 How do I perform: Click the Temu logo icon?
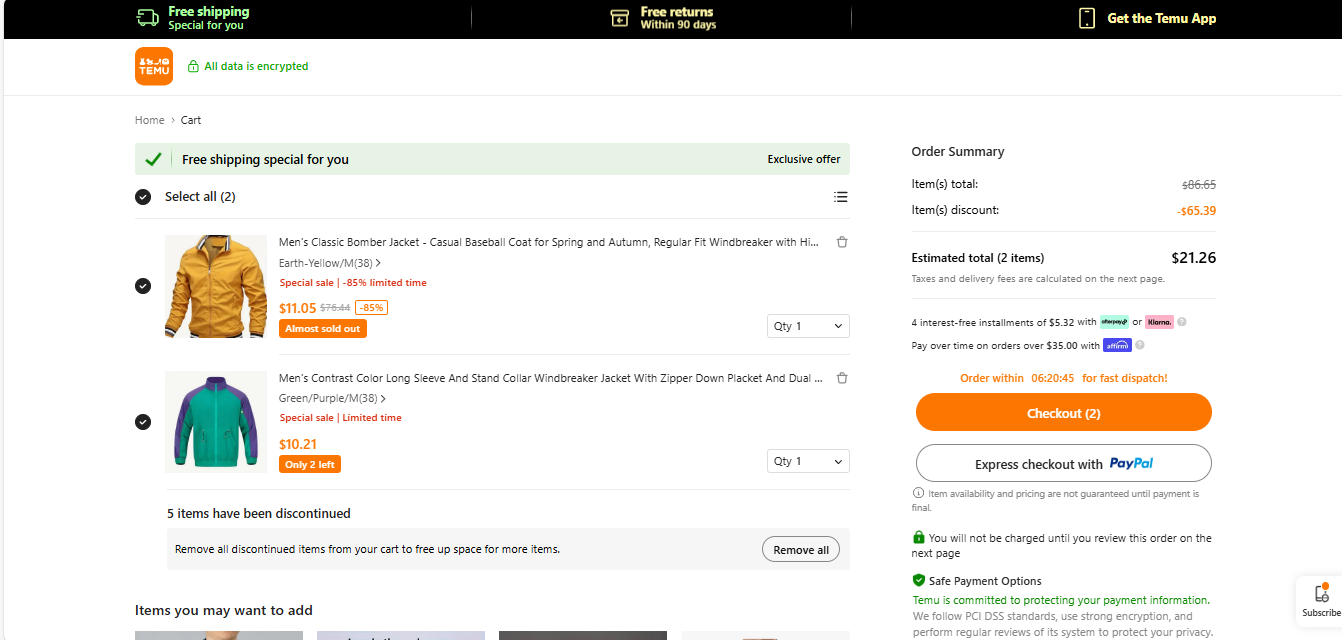[154, 66]
